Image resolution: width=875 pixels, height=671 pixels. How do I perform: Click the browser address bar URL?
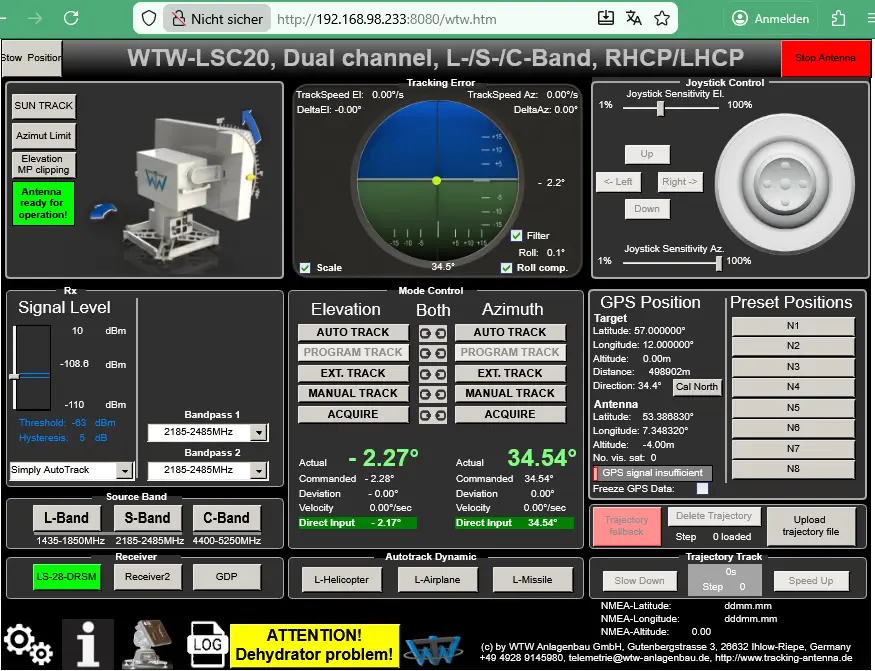pos(387,19)
